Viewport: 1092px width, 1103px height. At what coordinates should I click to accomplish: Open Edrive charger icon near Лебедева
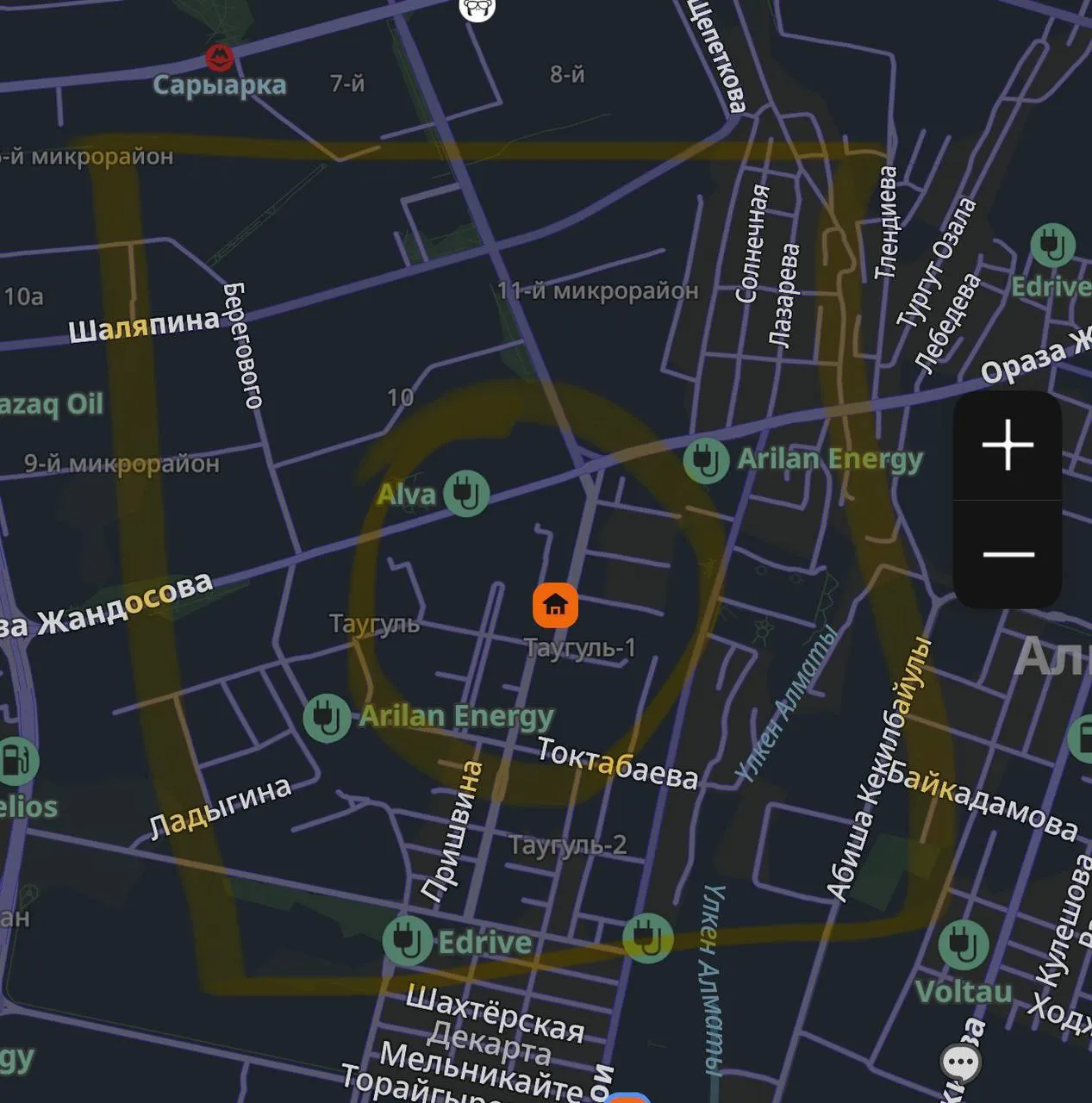pyautogui.click(x=1052, y=246)
